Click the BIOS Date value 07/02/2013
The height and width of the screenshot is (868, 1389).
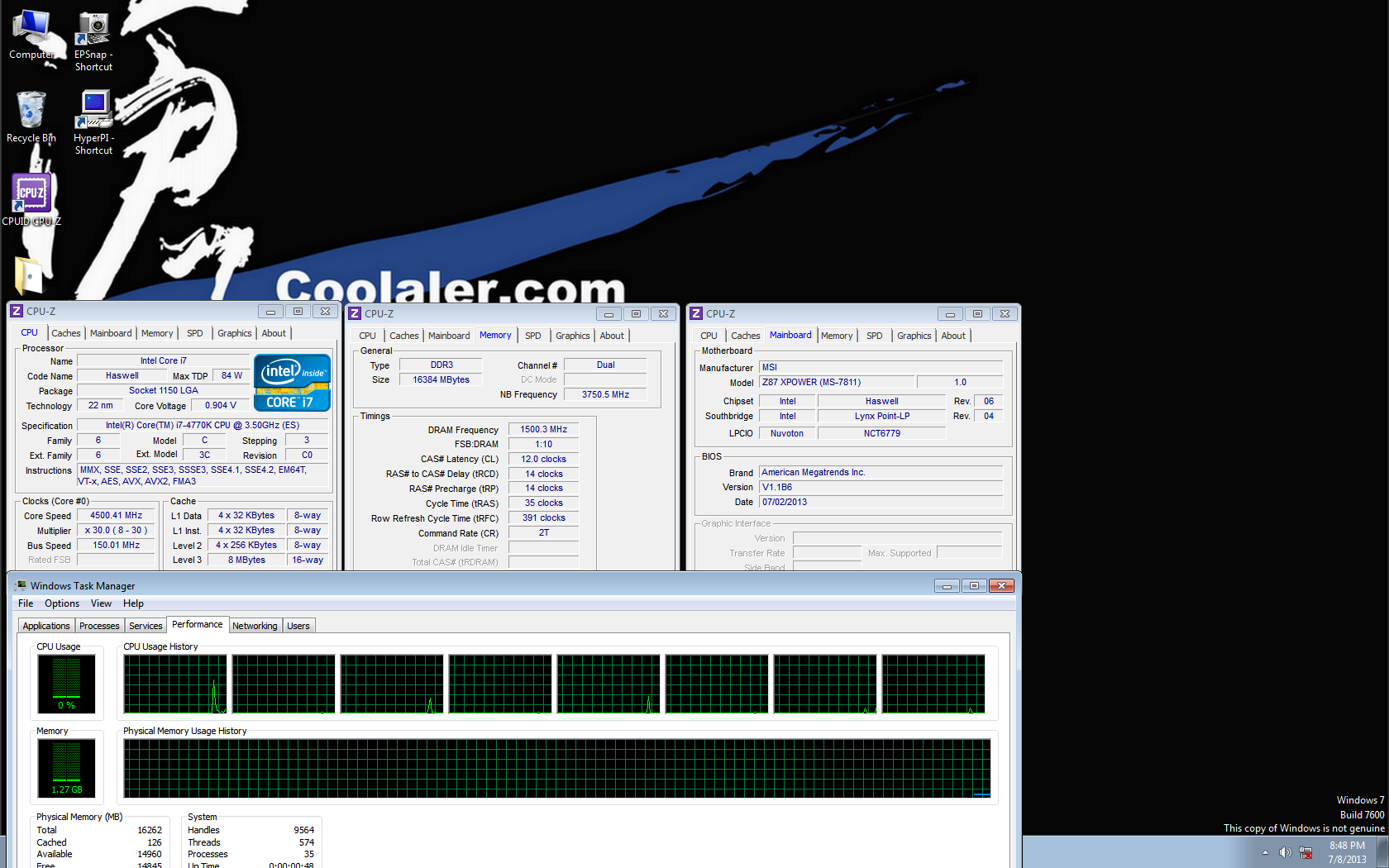881,503
